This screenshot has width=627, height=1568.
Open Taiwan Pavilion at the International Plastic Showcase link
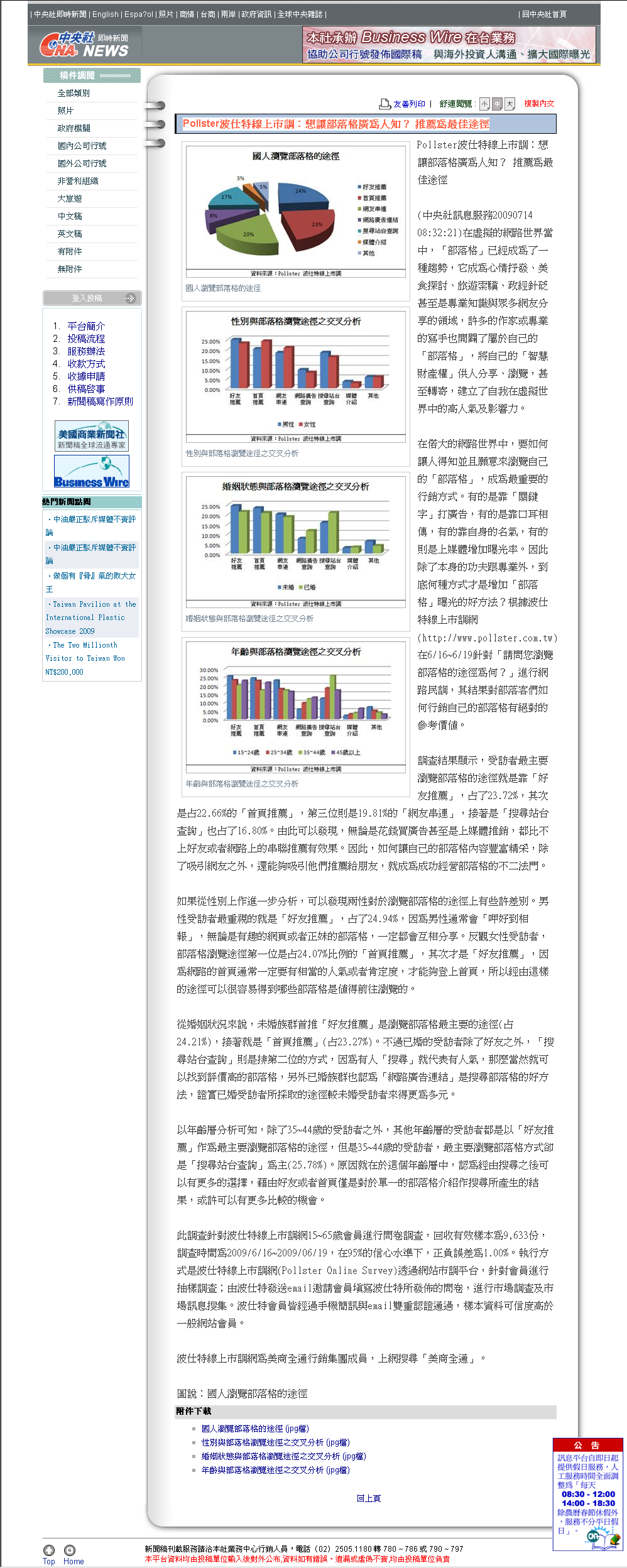91,618
